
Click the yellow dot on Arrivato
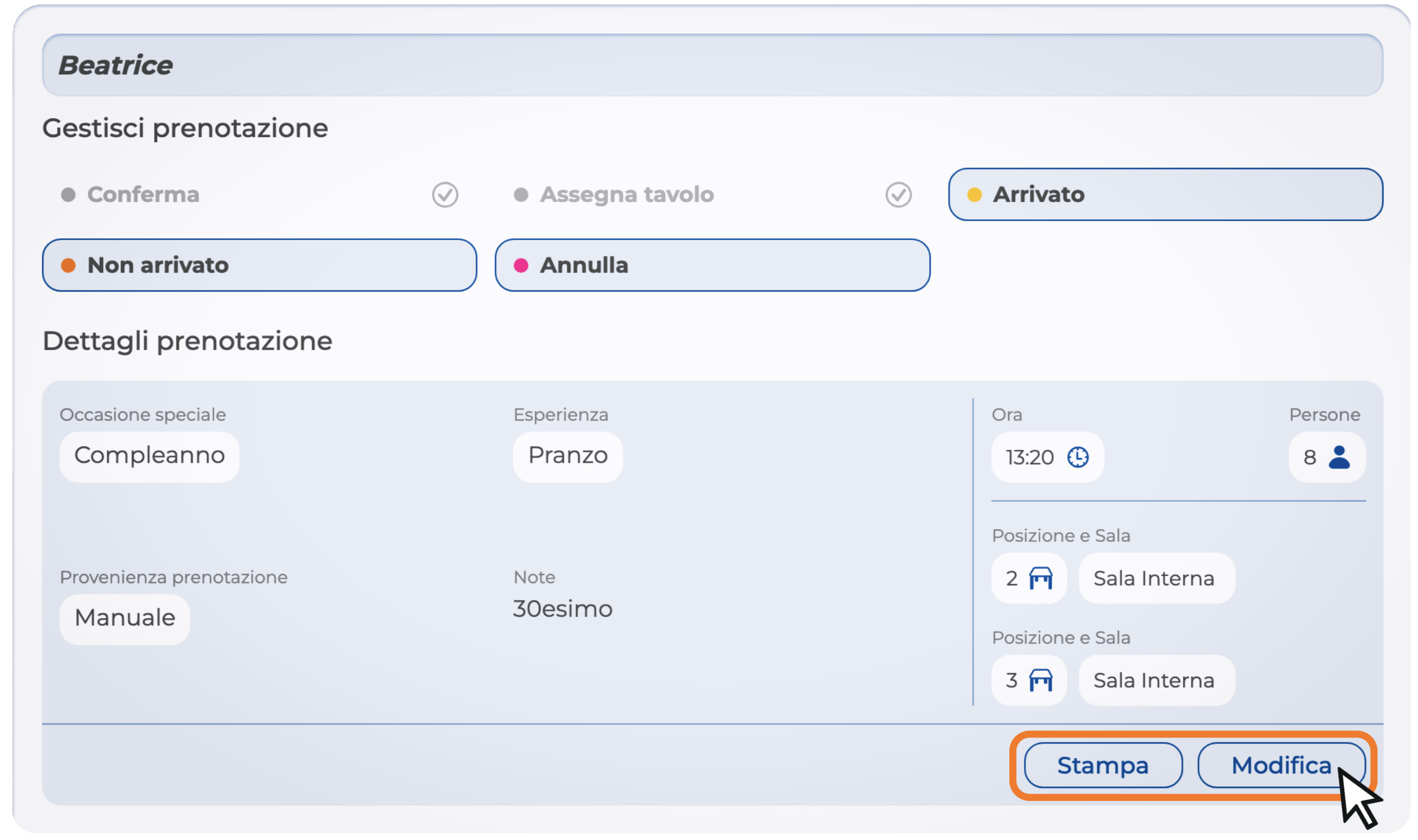tap(974, 195)
